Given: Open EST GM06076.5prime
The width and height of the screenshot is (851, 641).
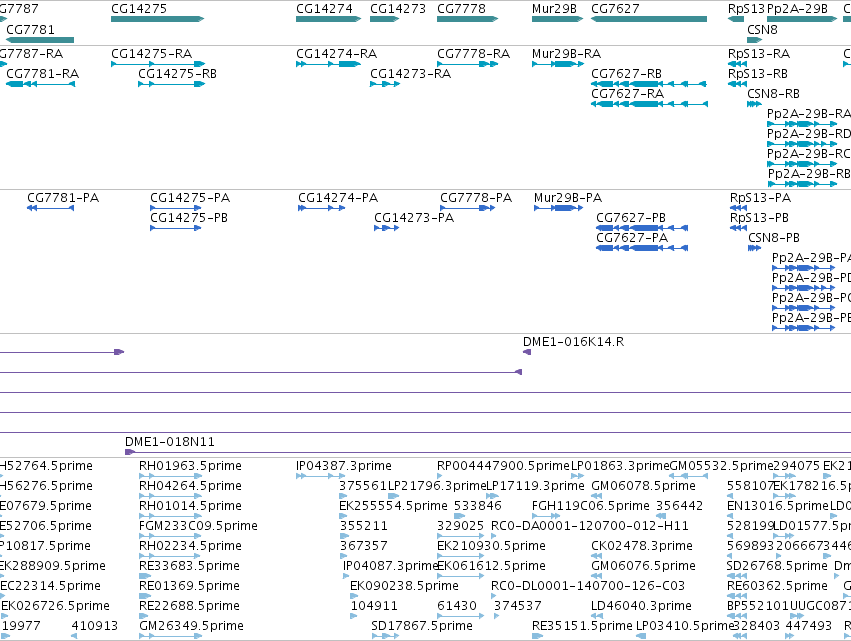Looking at the screenshot, I should point(643,566).
